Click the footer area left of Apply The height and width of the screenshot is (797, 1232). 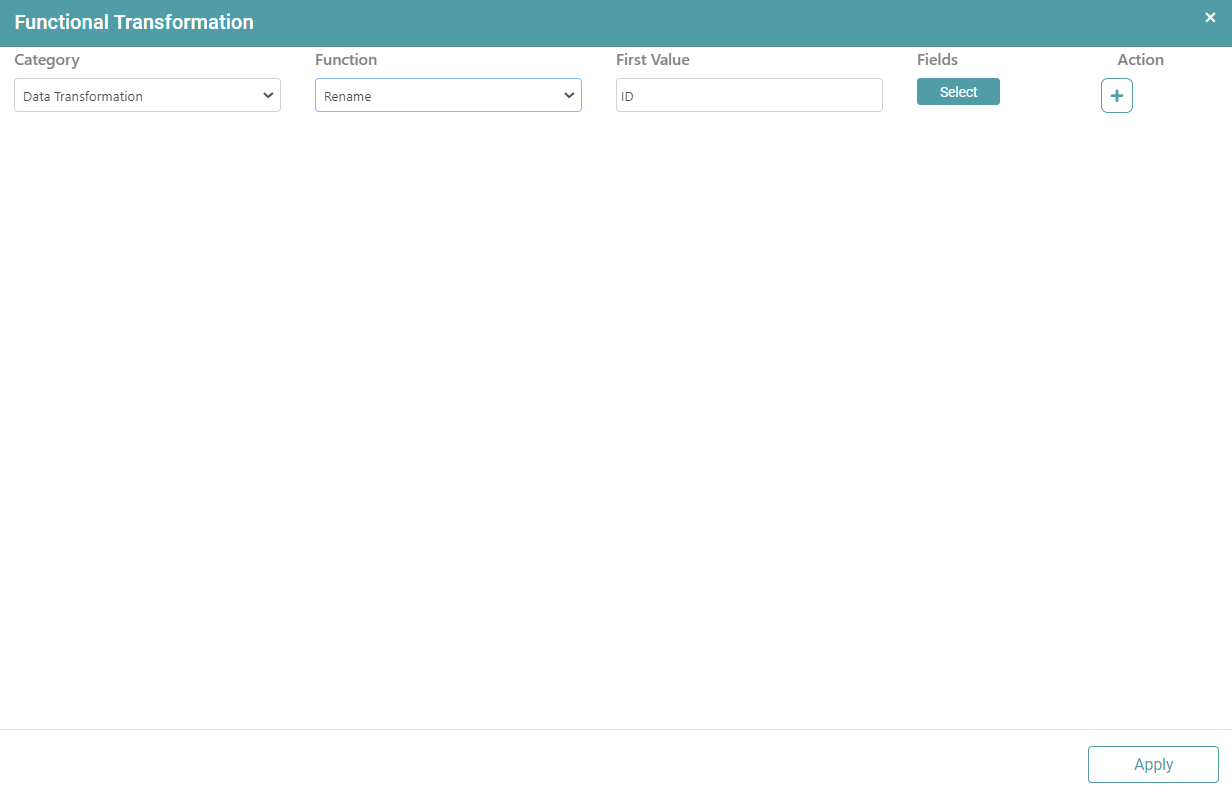click(540, 764)
